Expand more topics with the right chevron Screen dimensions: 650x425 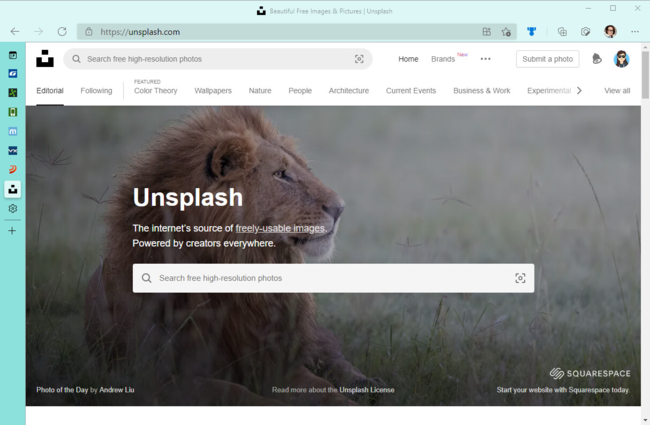click(580, 90)
